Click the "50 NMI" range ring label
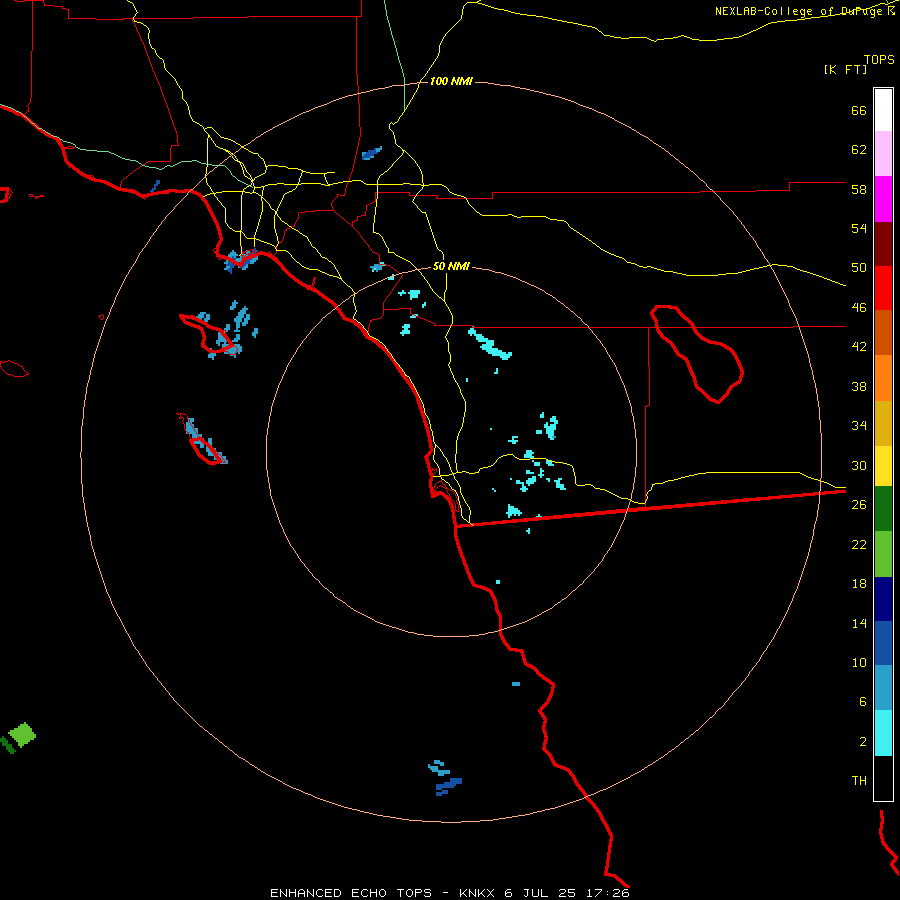The image size is (900, 900). [451, 266]
